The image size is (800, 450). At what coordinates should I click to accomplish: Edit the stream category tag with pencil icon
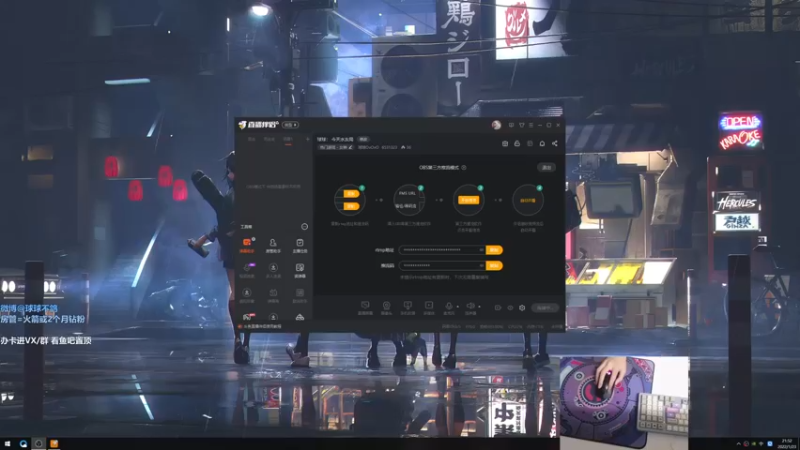click(x=336, y=147)
